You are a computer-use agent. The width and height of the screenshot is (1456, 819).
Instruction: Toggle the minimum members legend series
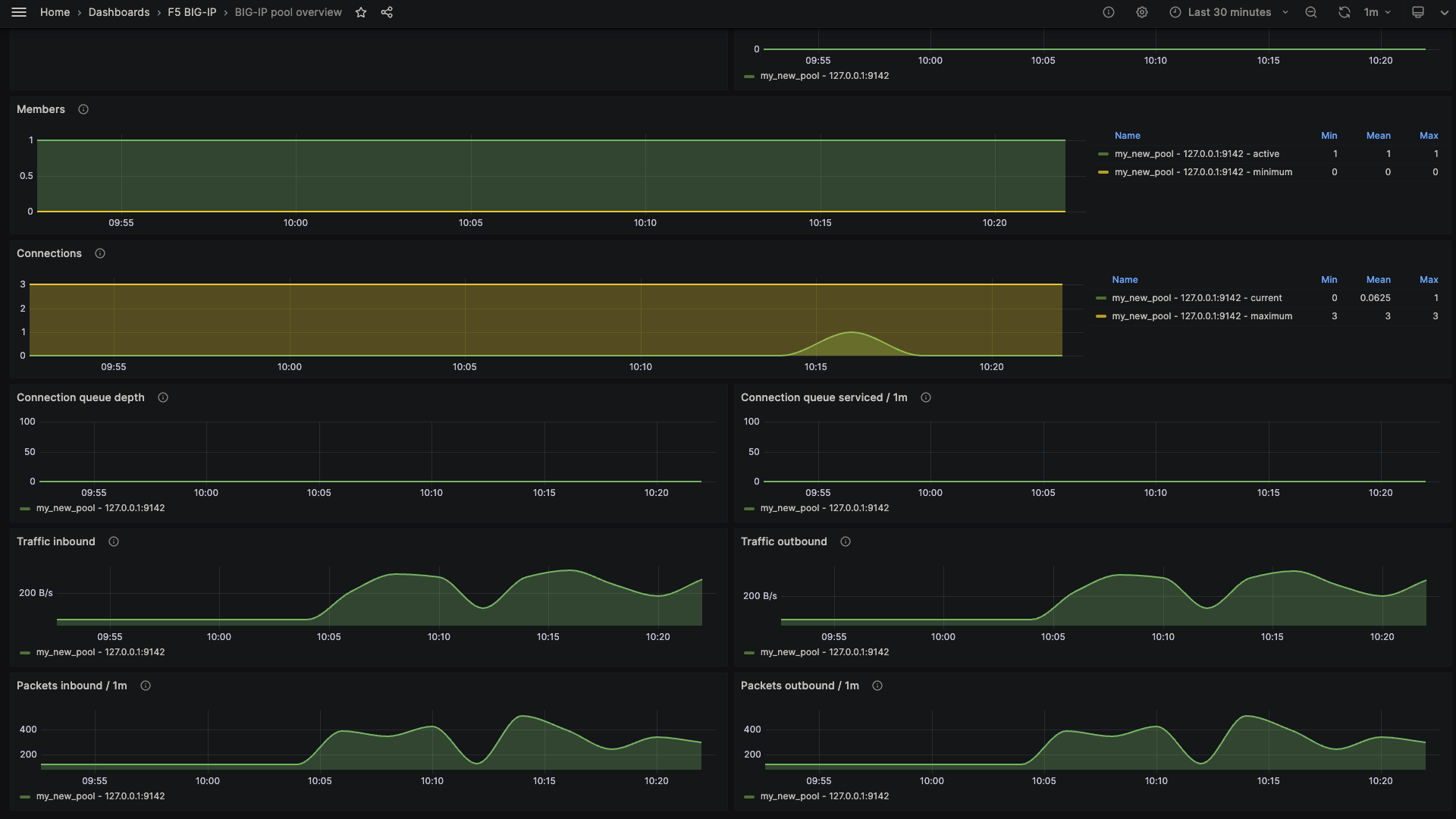click(1203, 172)
